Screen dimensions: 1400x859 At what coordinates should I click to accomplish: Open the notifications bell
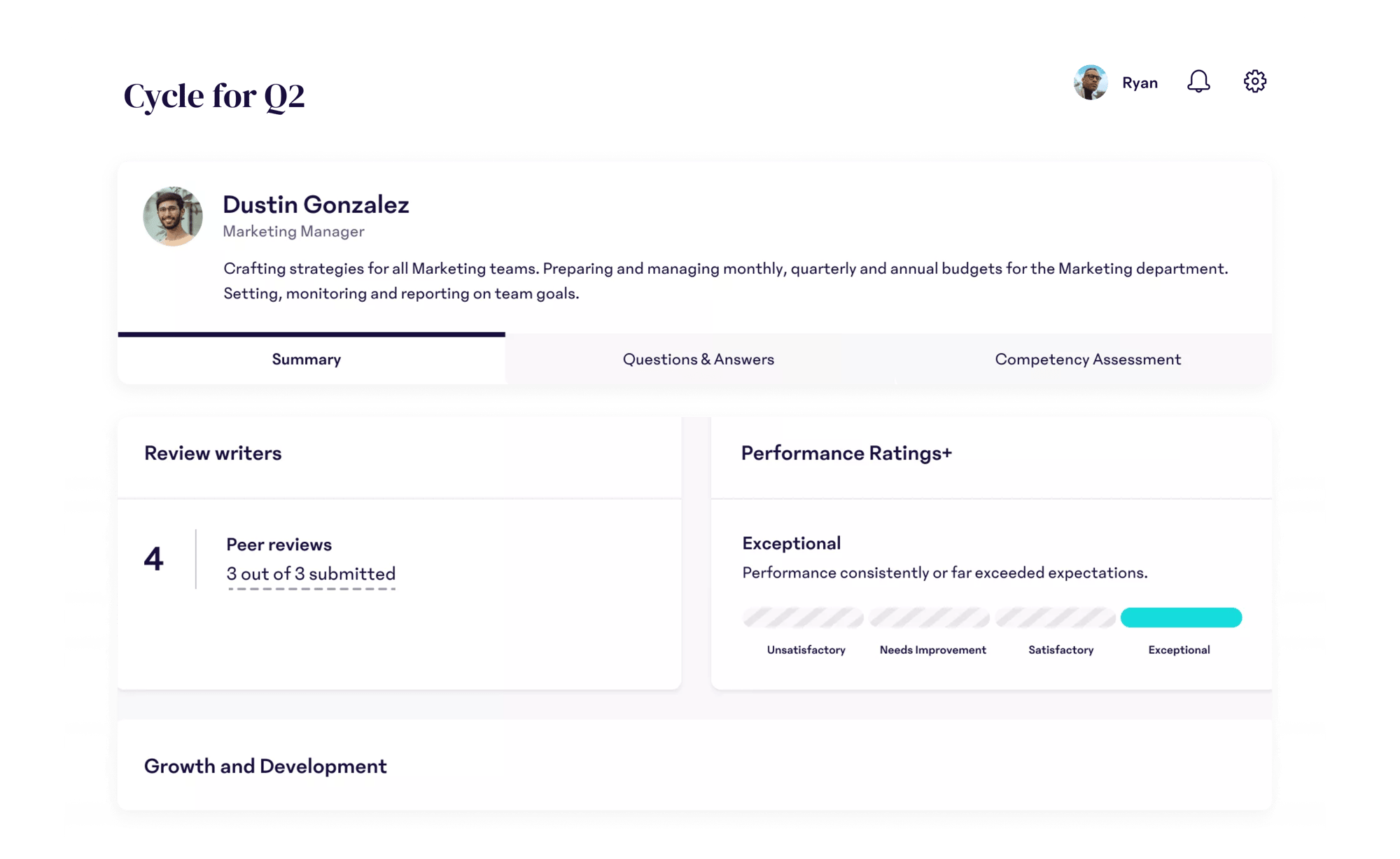(x=1198, y=82)
